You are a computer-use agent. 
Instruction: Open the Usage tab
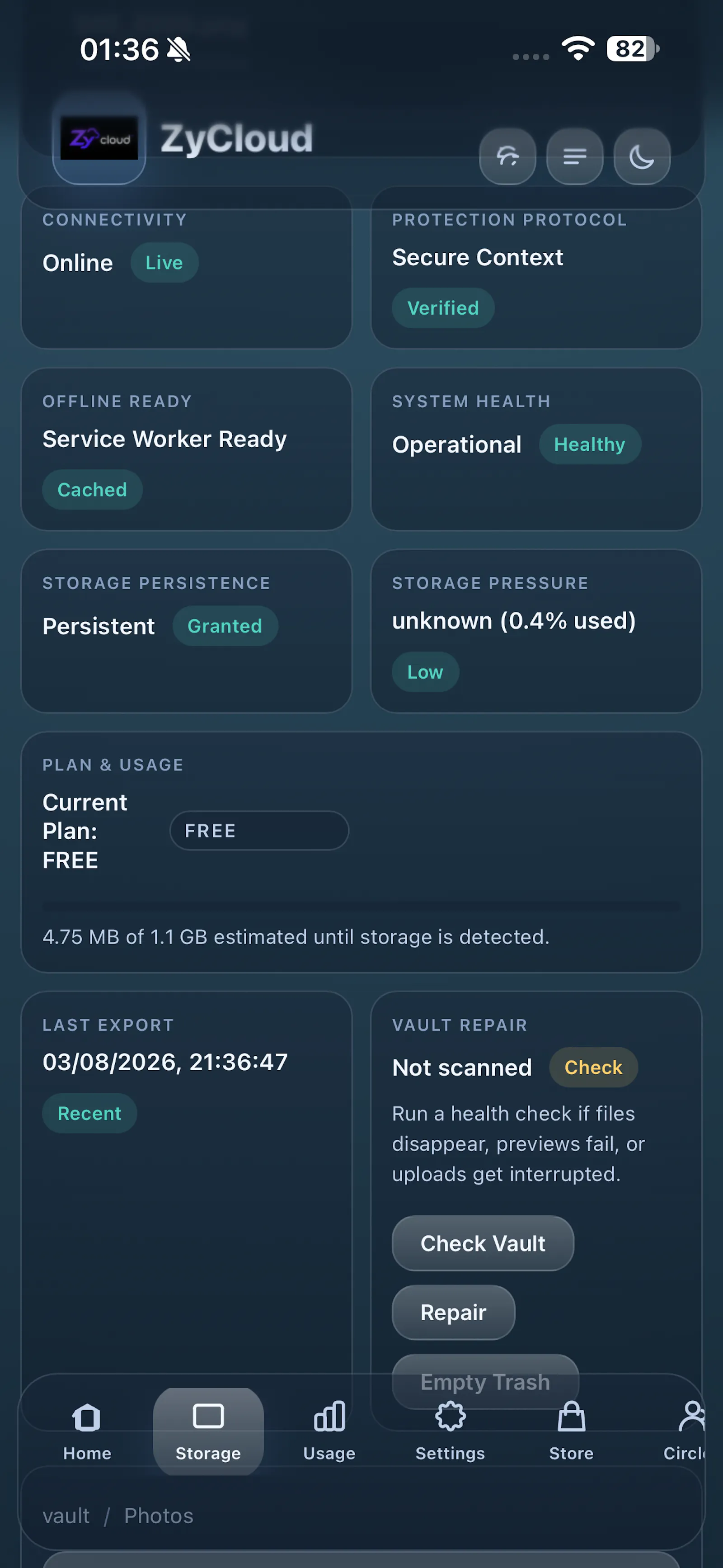coord(329,1431)
